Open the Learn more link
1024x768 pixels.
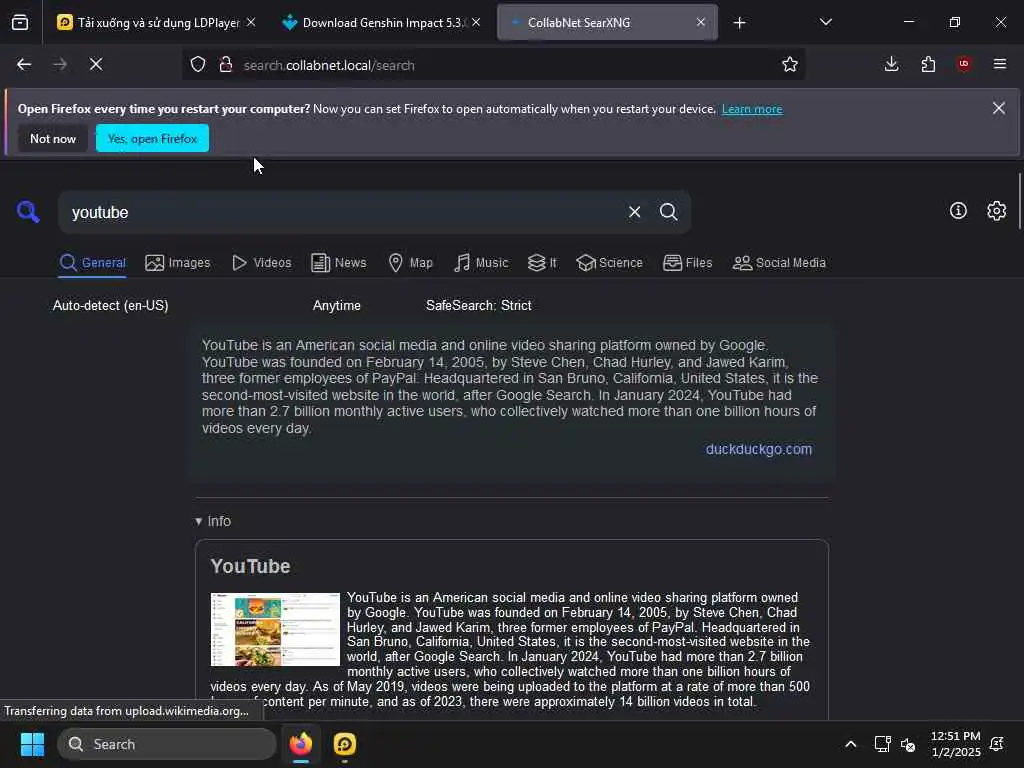coord(752,109)
